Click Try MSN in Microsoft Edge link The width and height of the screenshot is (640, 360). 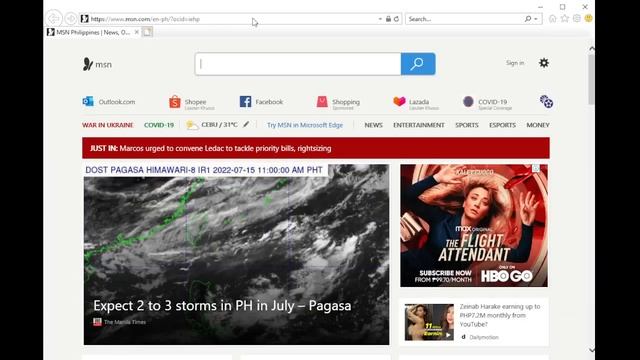(x=305, y=125)
